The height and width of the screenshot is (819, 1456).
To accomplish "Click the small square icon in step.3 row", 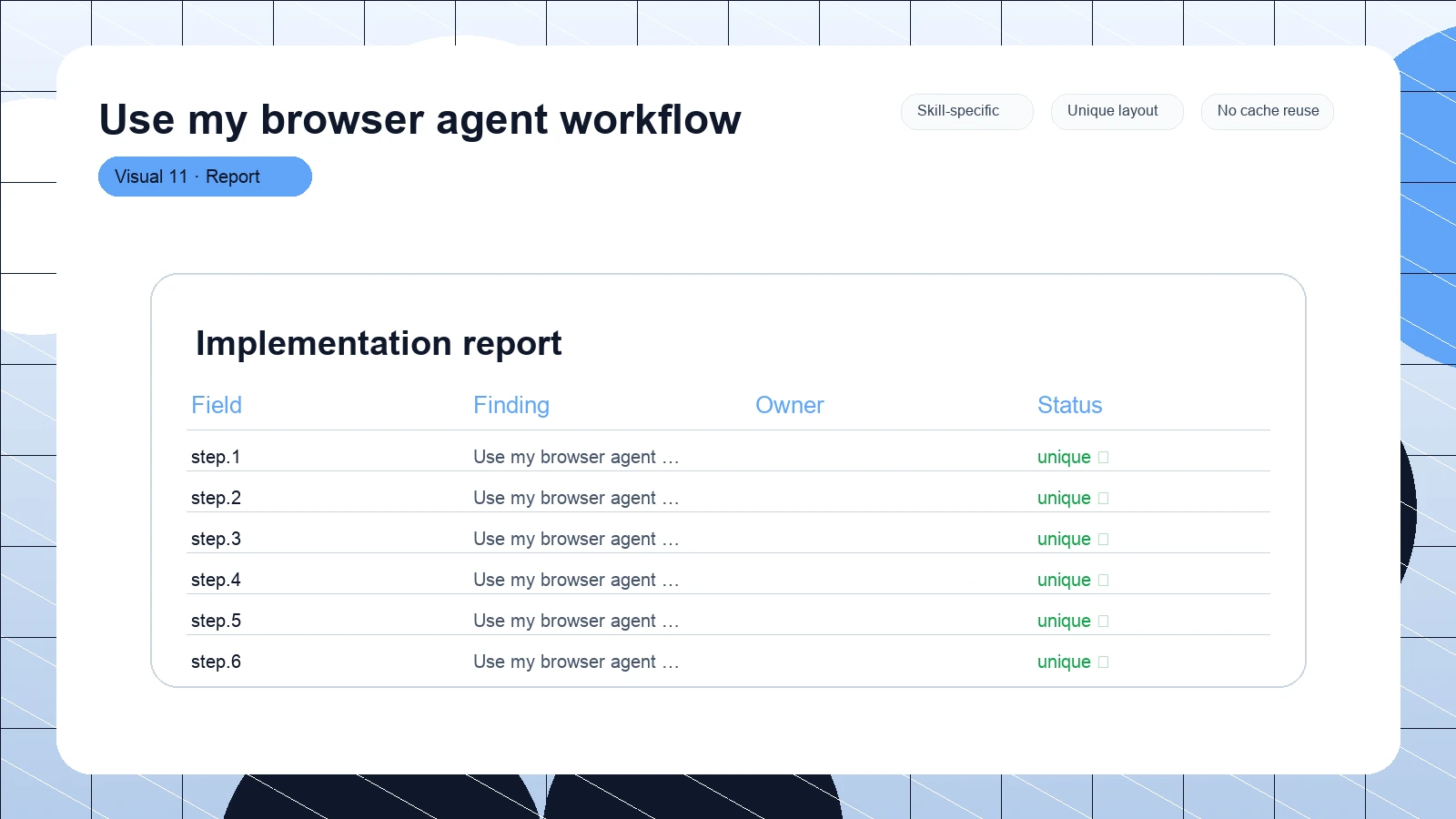I will [1104, 540].
